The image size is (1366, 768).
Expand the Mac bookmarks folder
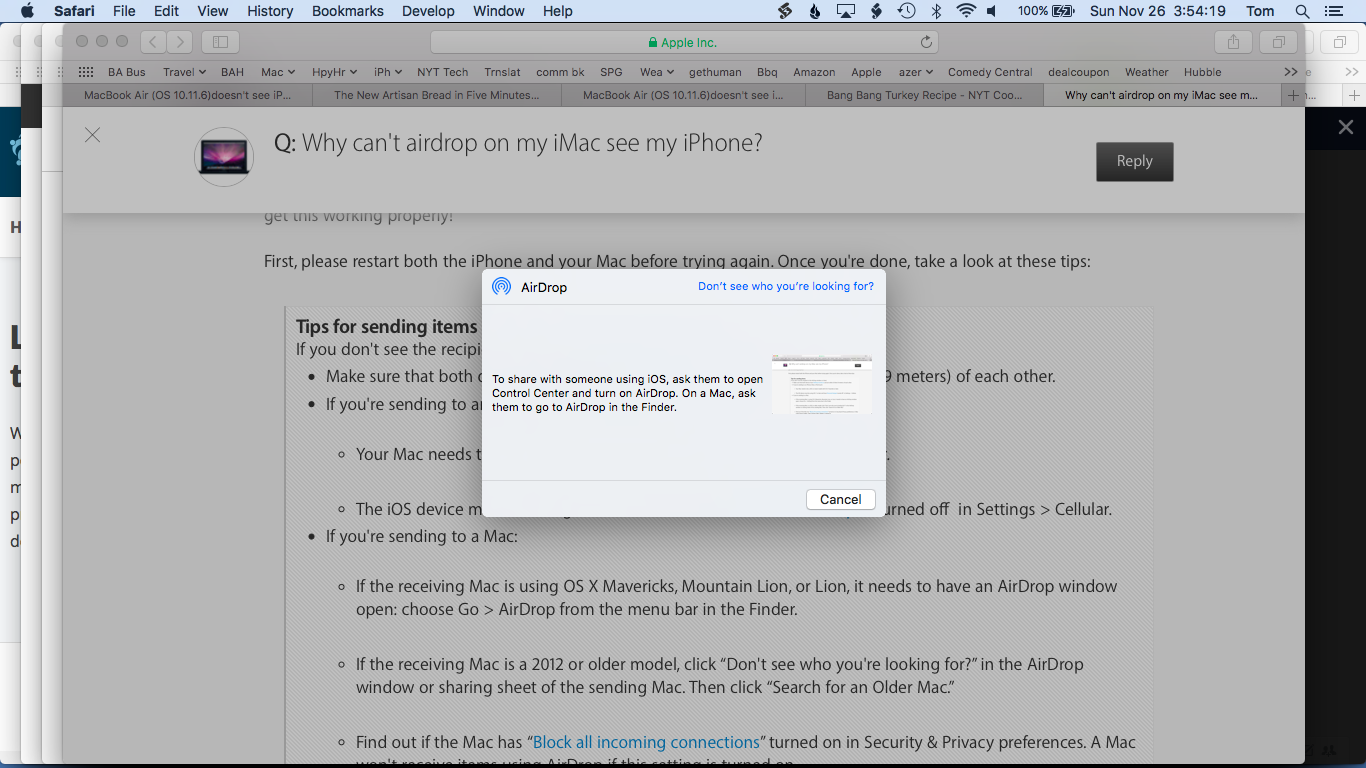pyautogui.click(x=278, y=72)
